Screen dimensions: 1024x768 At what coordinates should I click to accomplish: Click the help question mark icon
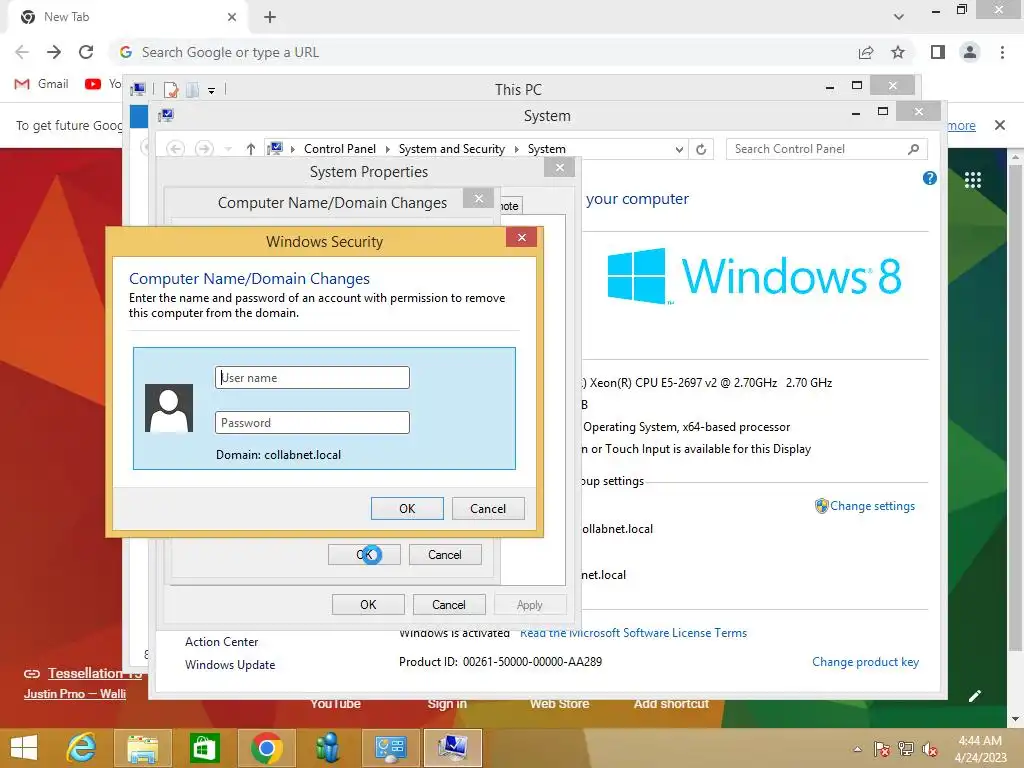coord(930,178)
